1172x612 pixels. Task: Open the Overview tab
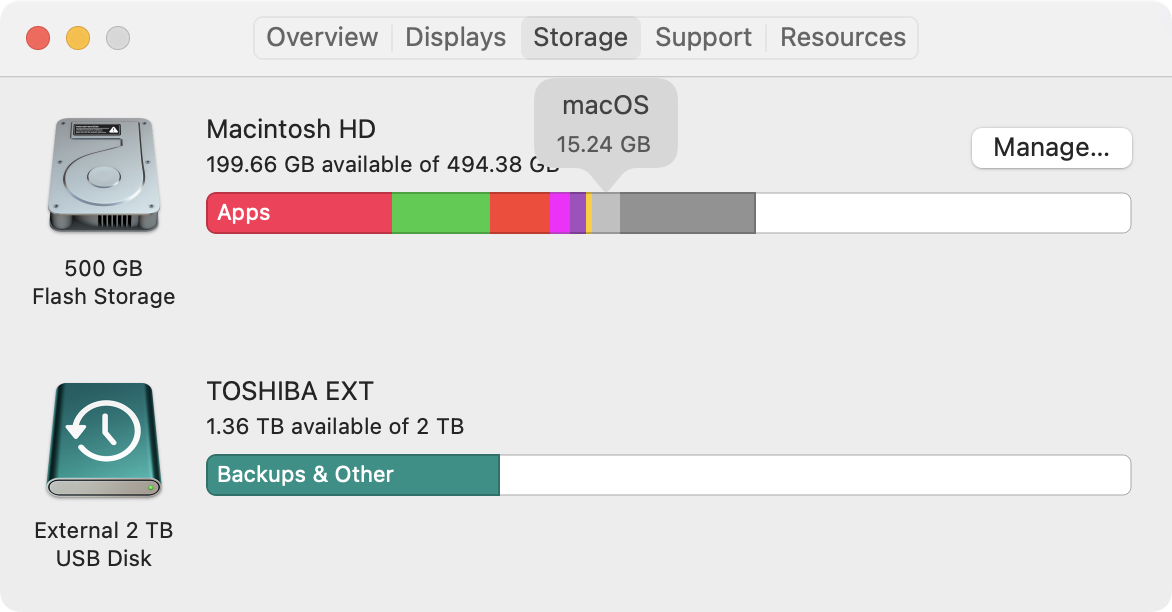(322, 37)
